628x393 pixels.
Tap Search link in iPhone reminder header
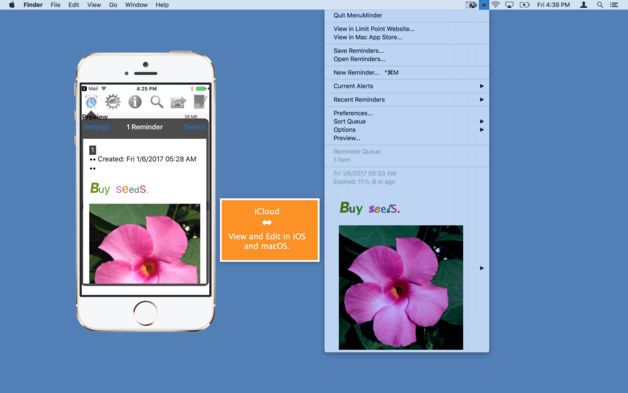195,127
